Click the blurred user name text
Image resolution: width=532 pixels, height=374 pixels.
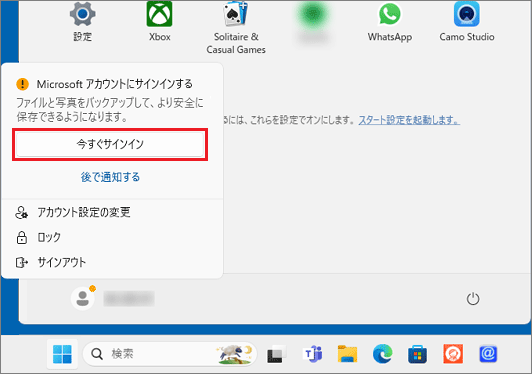point(129,299)
